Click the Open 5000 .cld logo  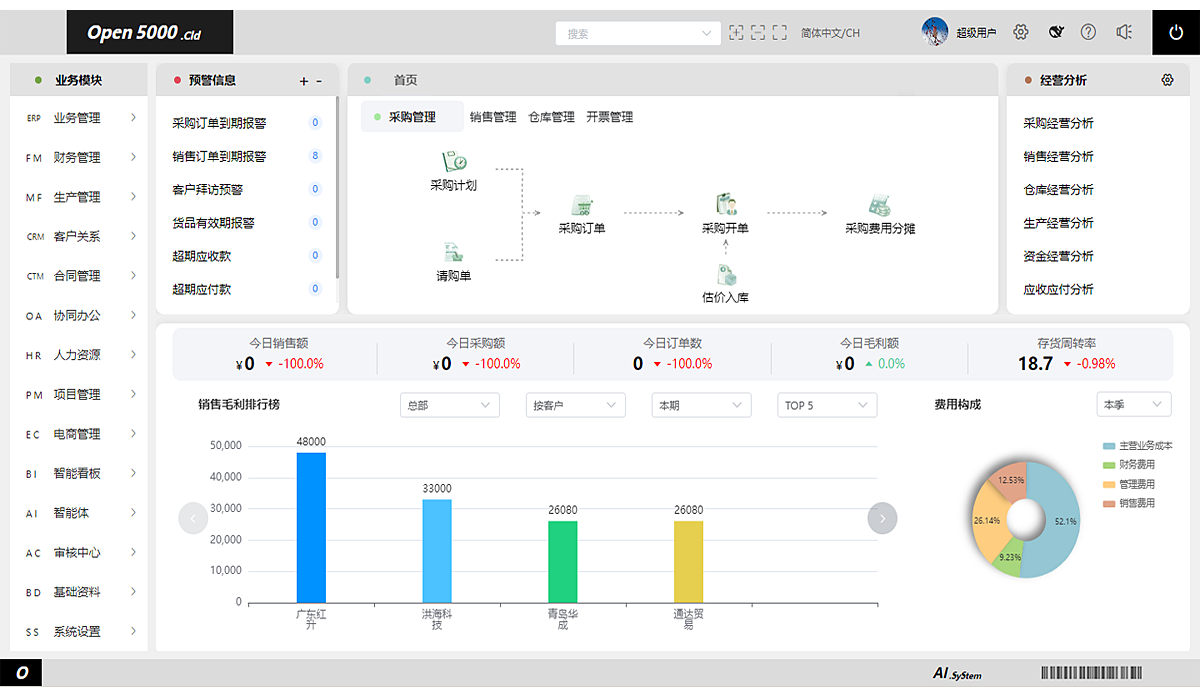click(150, 32)
